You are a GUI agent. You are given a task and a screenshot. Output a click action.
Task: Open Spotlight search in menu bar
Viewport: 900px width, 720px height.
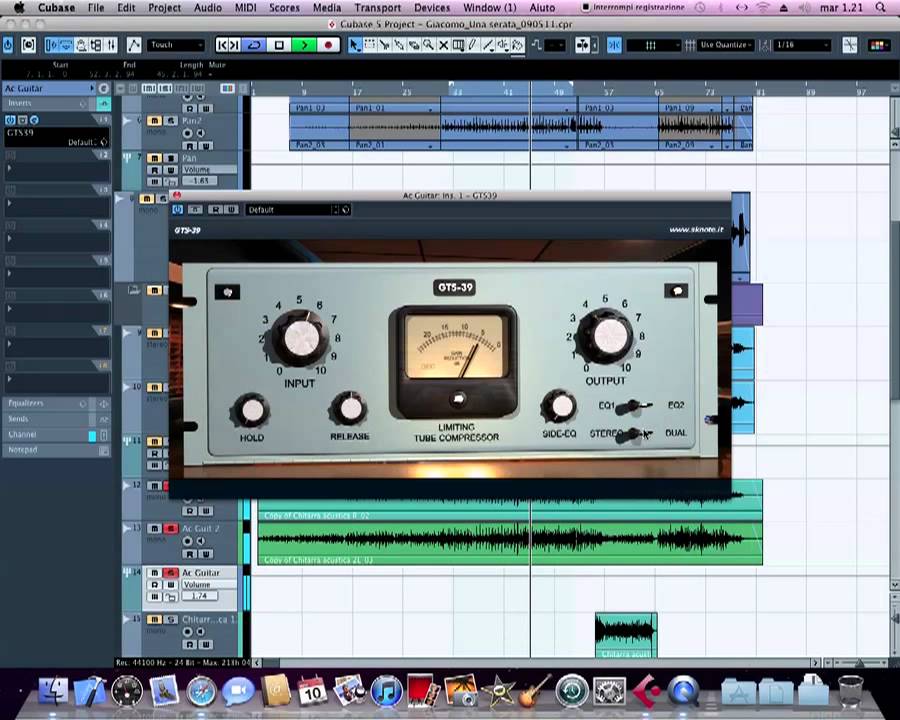click(880, 7)
